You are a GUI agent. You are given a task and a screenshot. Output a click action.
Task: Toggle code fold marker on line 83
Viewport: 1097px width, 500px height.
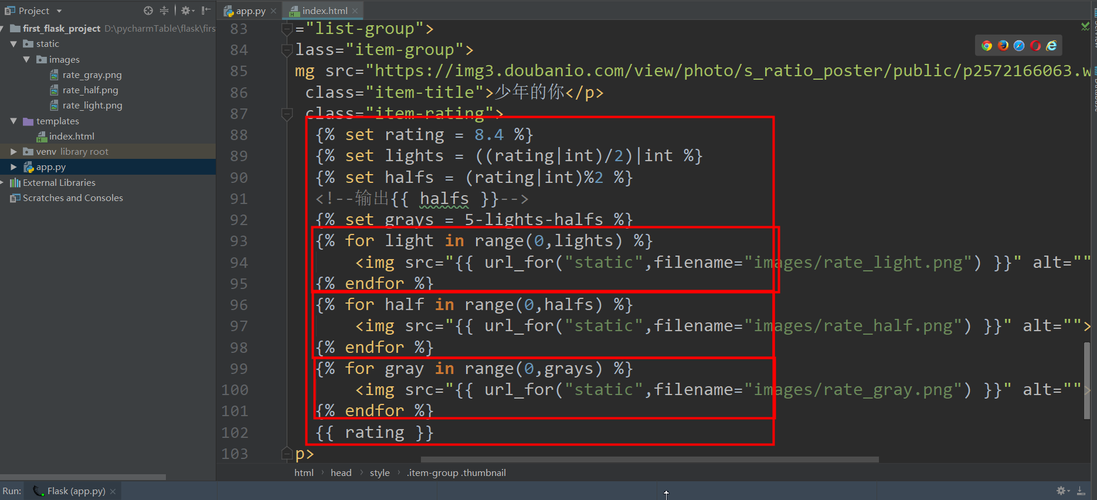coord(287,29)
